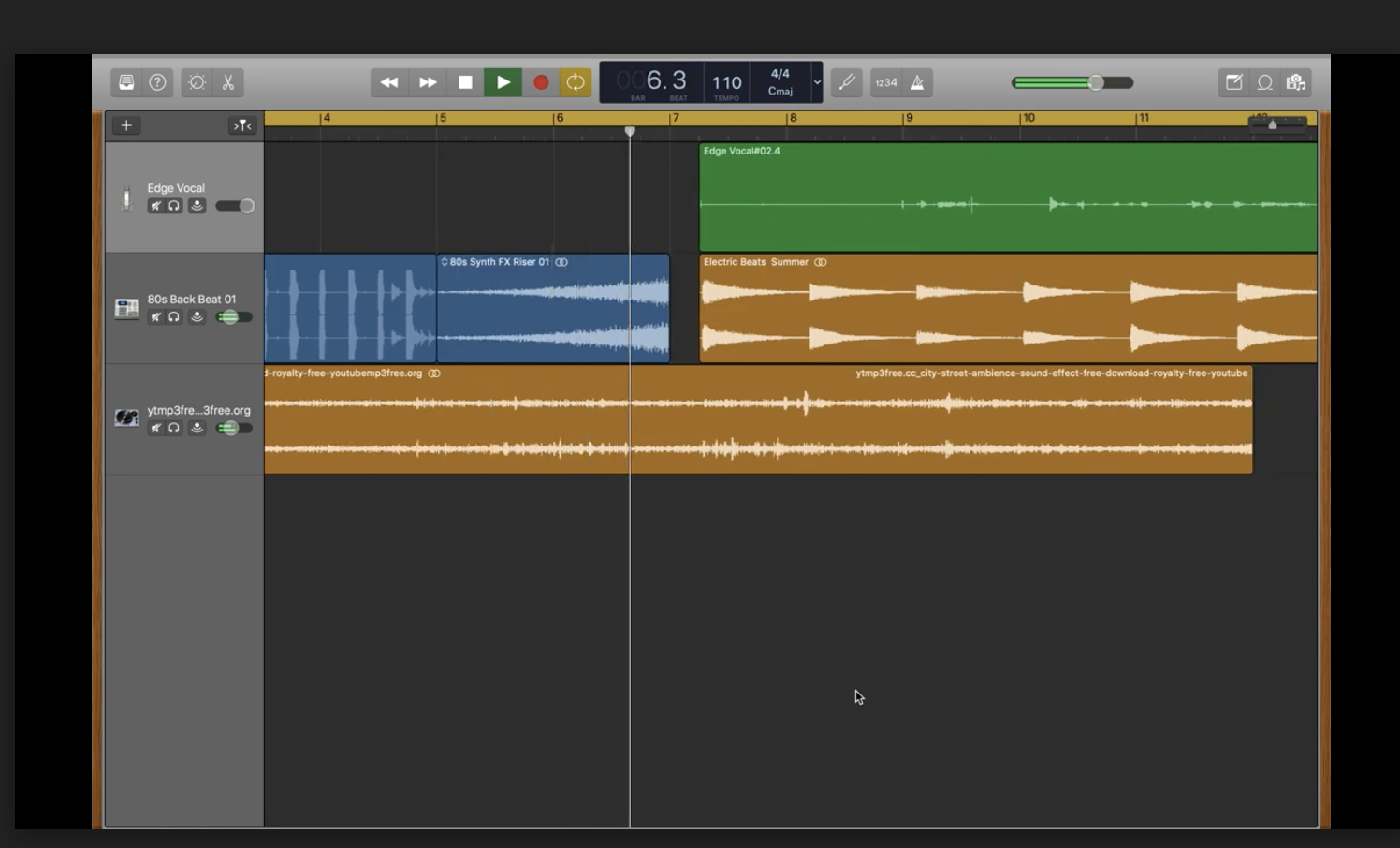The image size is (1400, 848).
Task: Select the city-street-ambience audio region
Action: coord(758,420)
